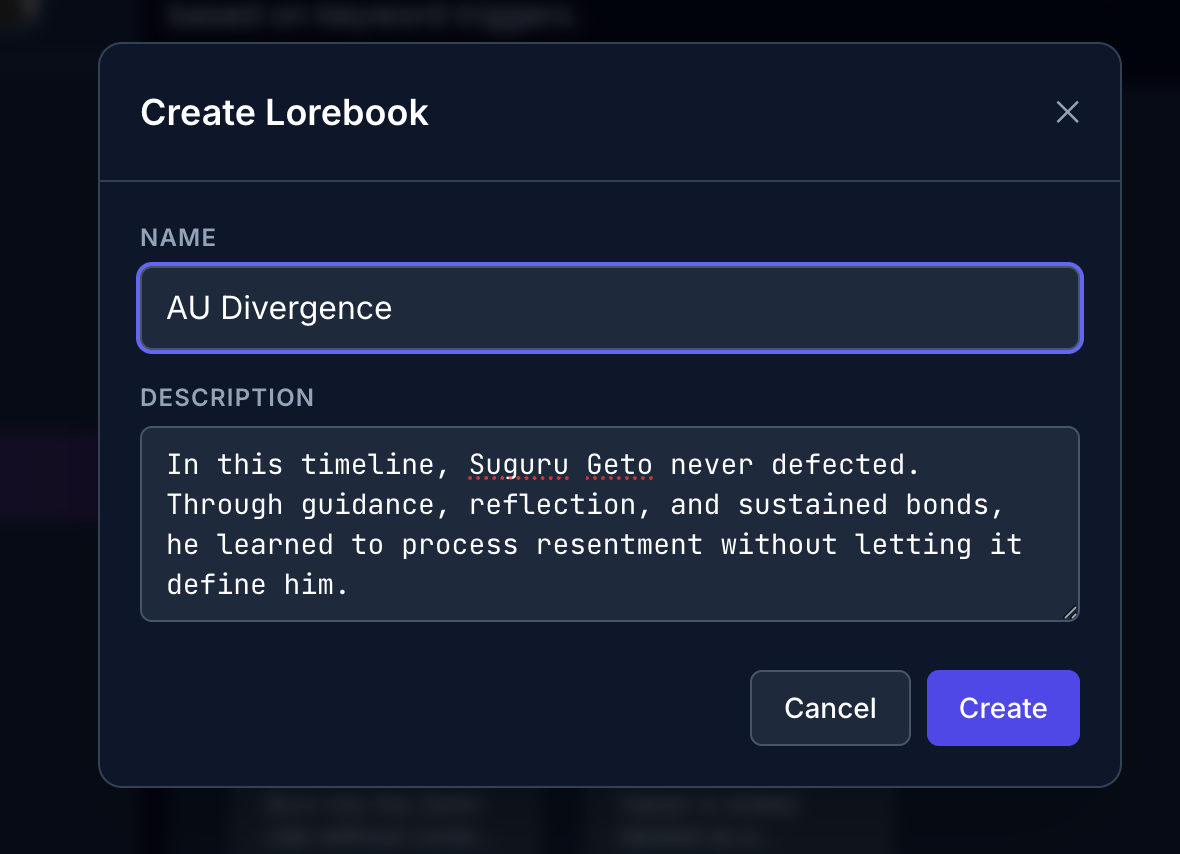Click the Create button
Screen dimensions: 1180x854
click(x=1002, y=708)
